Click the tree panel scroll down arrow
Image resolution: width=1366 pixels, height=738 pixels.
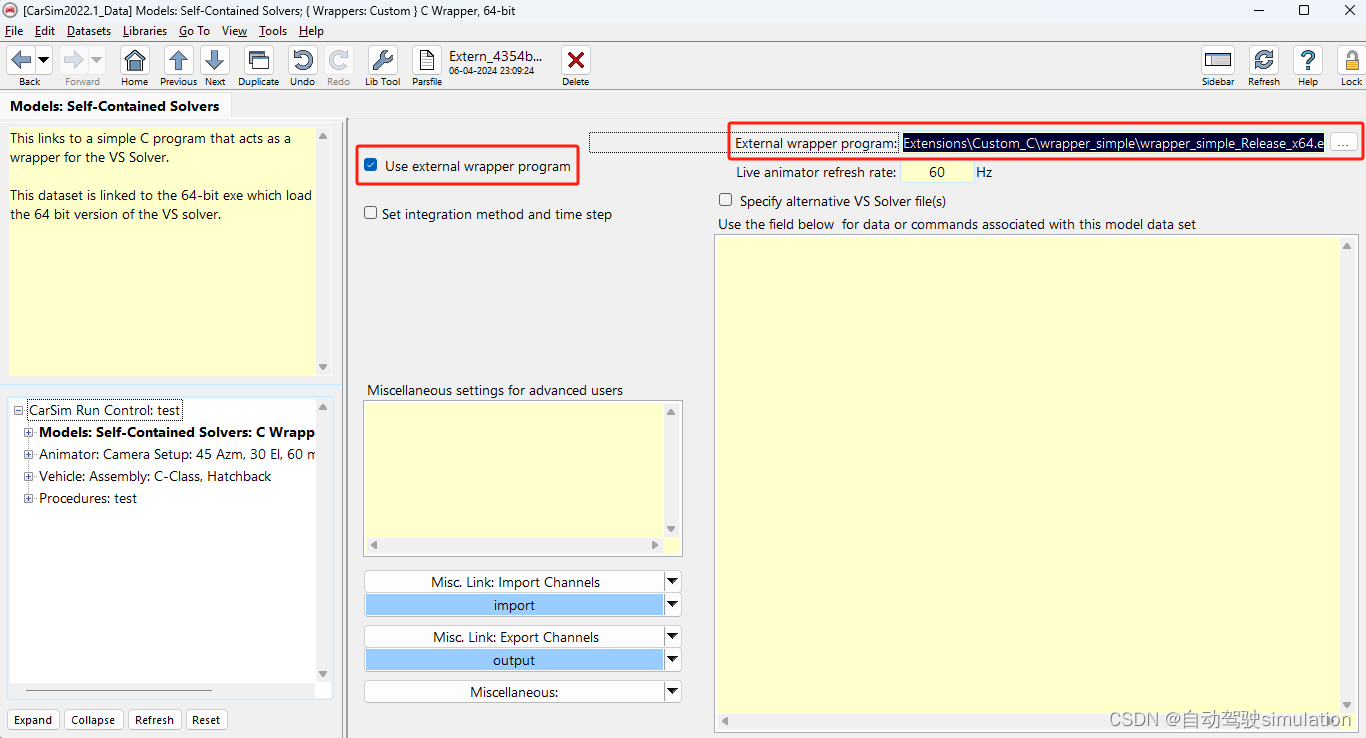(323, 673)
